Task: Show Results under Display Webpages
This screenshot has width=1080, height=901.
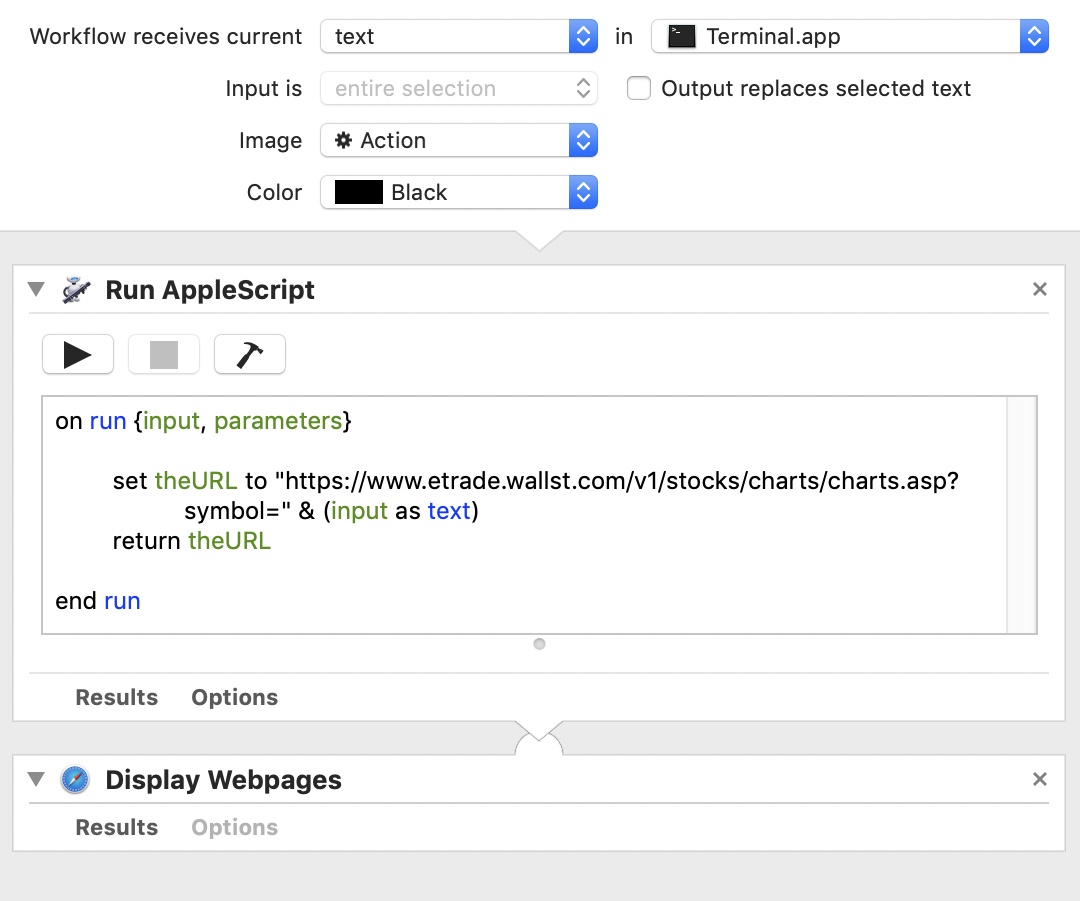Action: point(116,827)
